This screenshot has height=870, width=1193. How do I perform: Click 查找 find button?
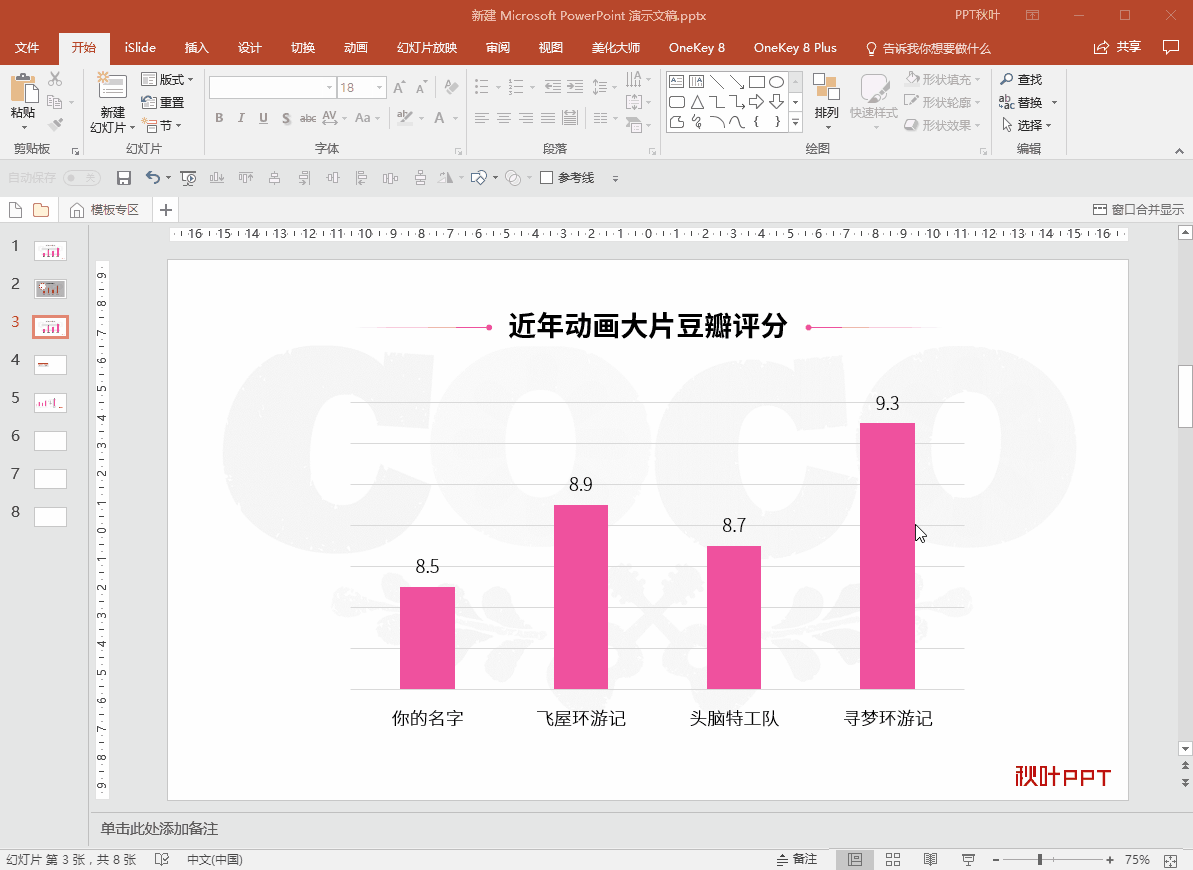click(1021, 79)
